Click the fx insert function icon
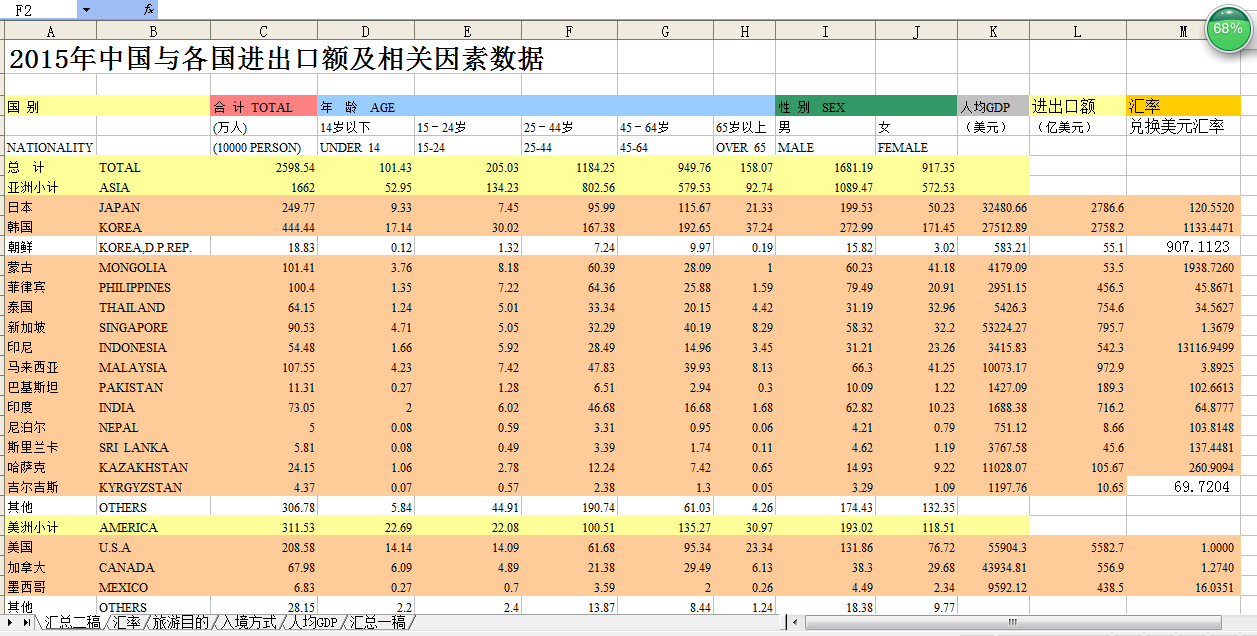Screen dimensions: 1257x636 [x=148, y=9]
